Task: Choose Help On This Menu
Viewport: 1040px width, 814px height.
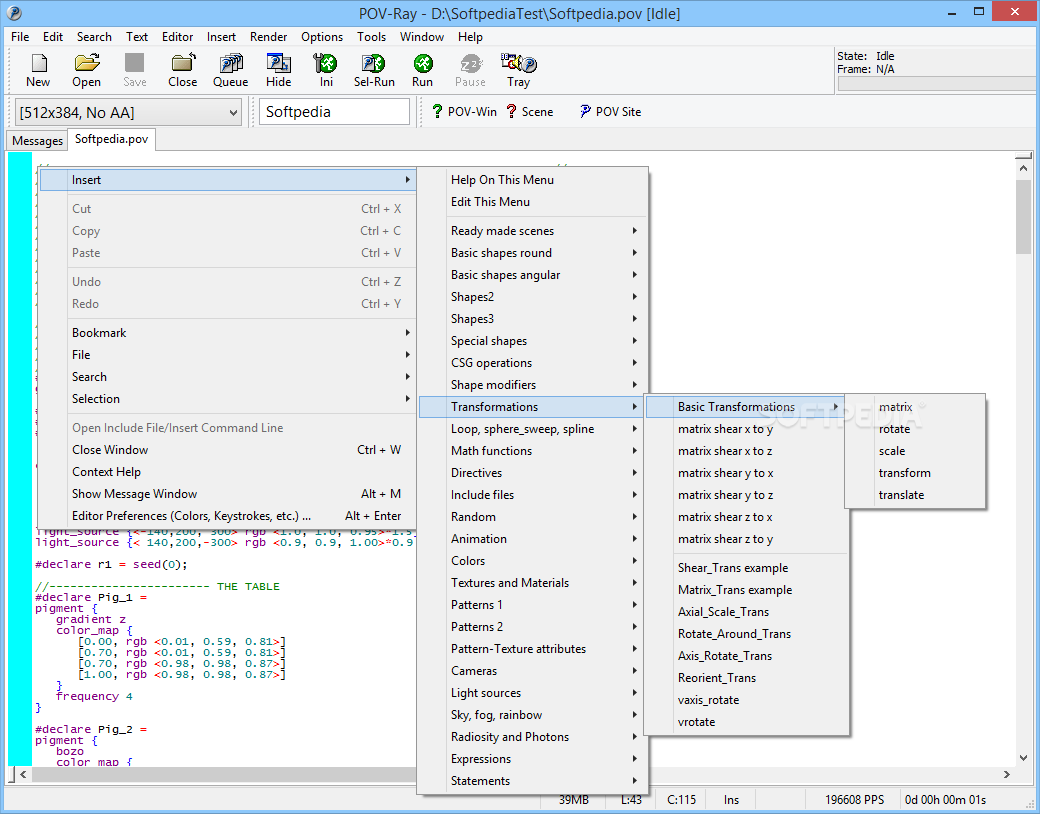Action: point(533,180)
